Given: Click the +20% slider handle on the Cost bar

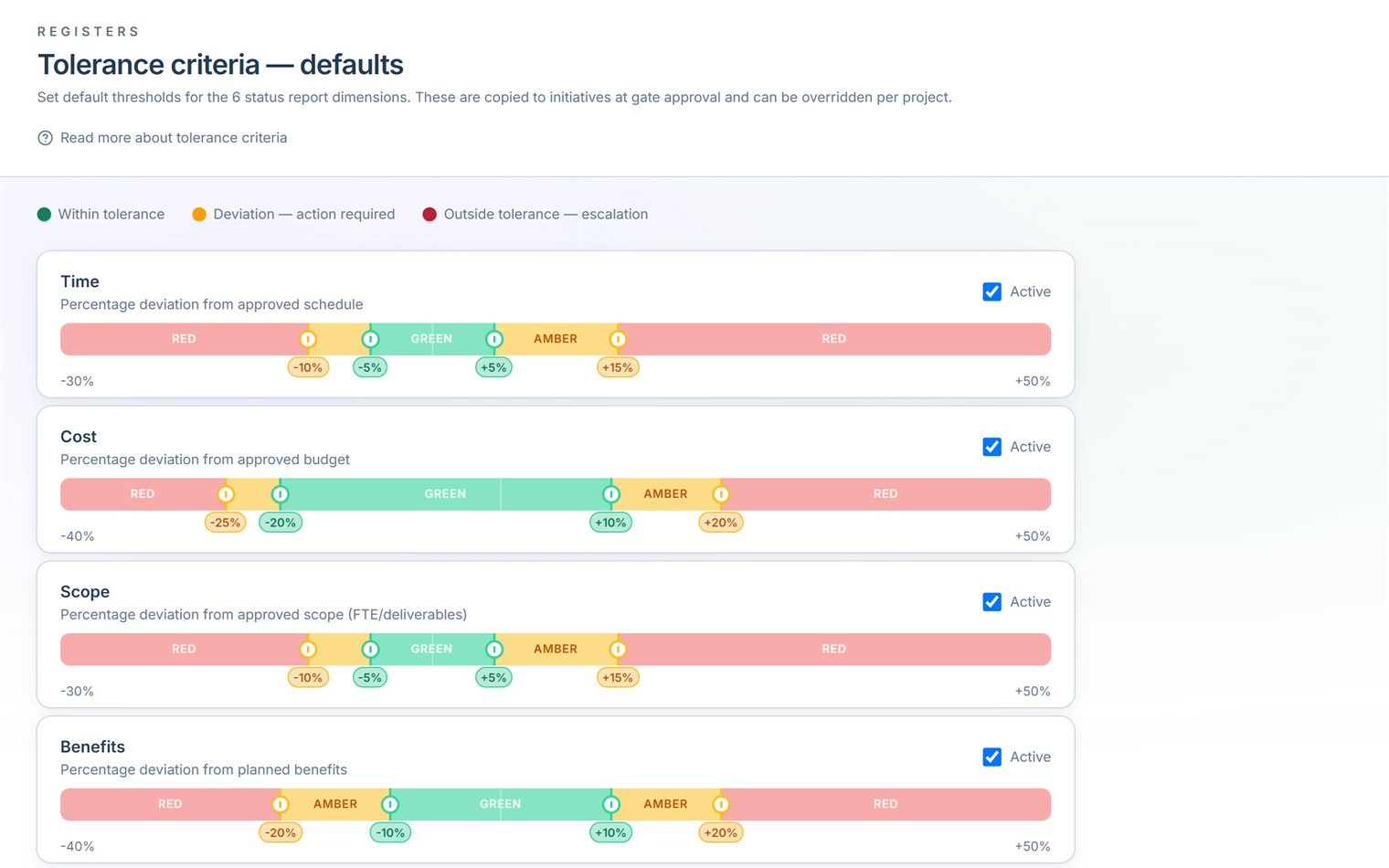Looking at the screenshot, I should [x=721, y=494].
